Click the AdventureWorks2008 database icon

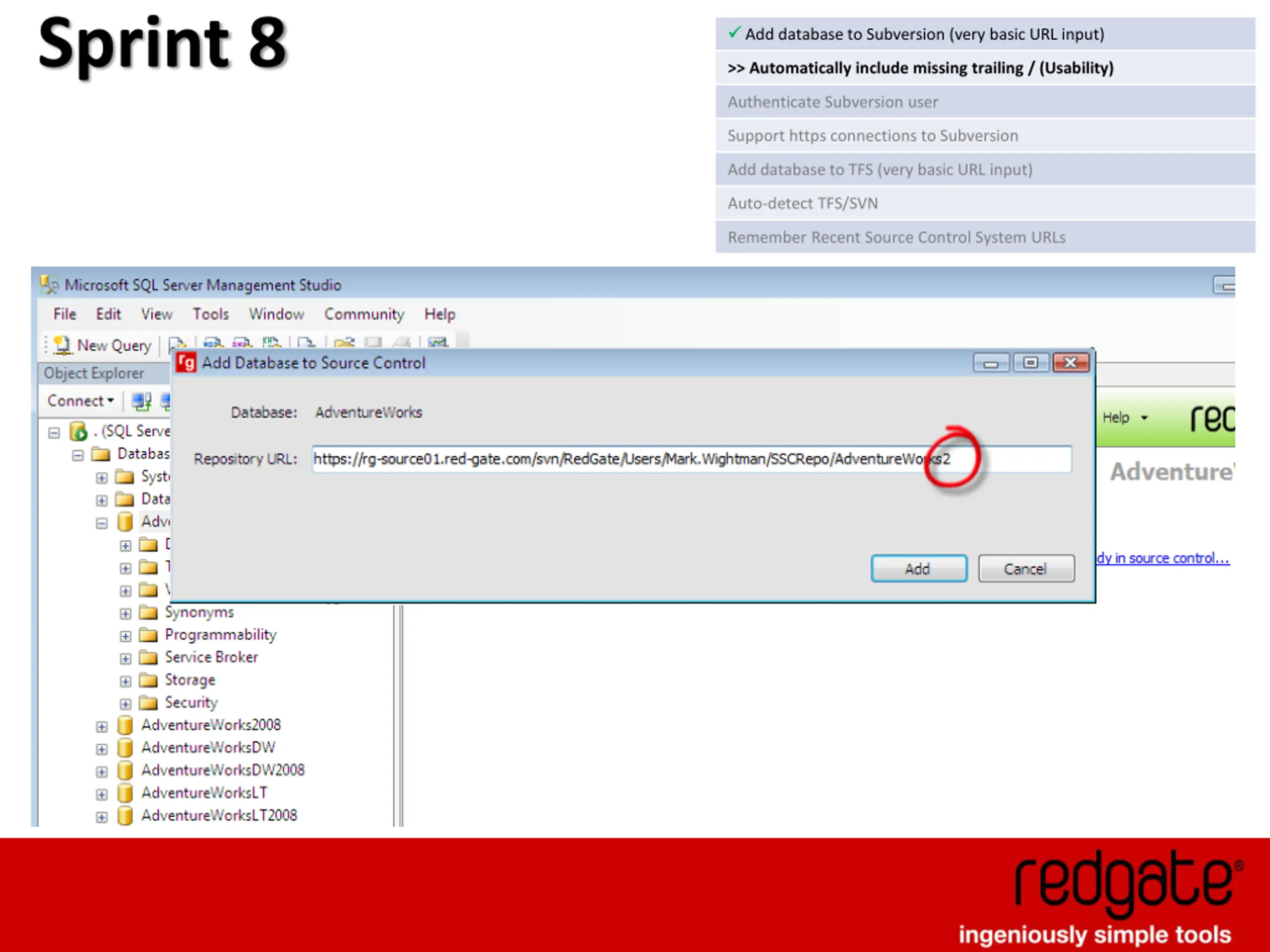[x=125, y=725]
